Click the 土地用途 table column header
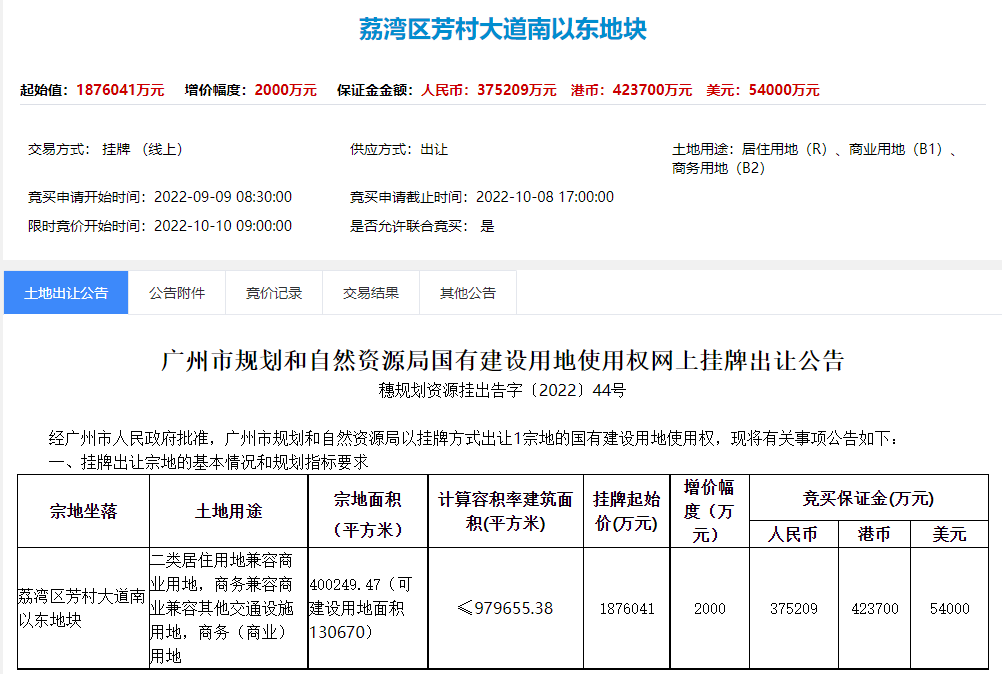The height and width of the screenshot is (674, 1002). (229, 511)
